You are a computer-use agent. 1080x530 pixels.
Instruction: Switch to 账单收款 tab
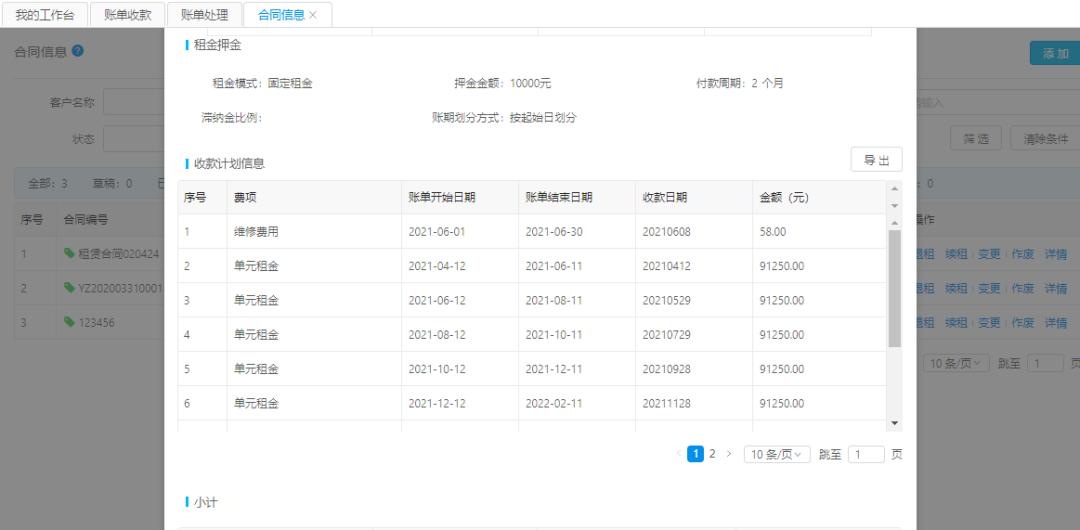tap(128, 15)
